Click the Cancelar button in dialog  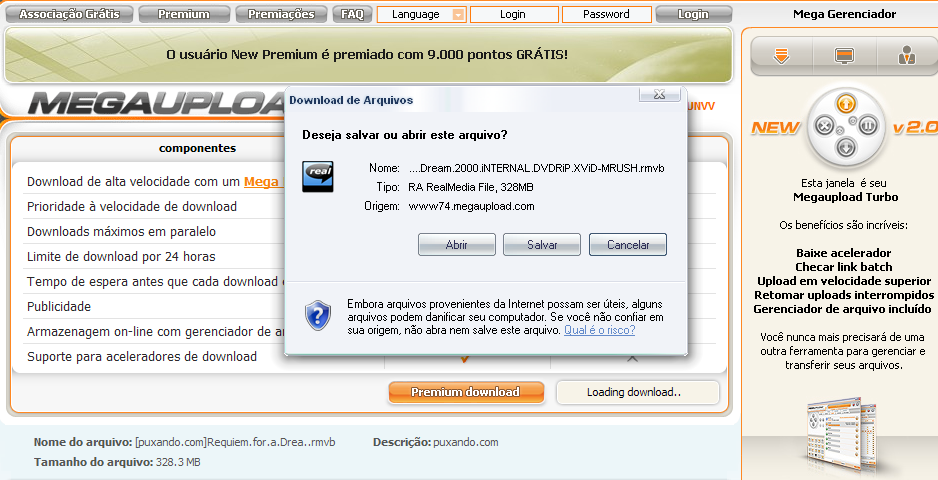click(x=628, y=244)
